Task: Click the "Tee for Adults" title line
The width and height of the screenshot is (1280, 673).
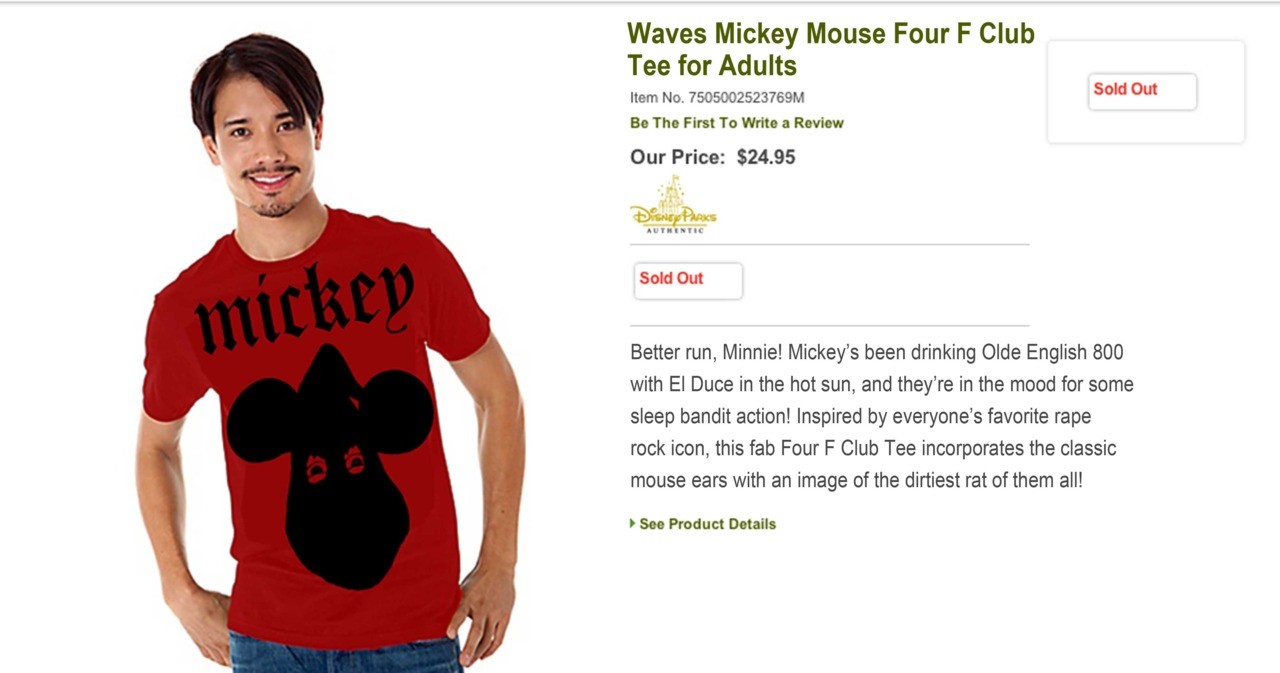Action: (x=712, y=66)
